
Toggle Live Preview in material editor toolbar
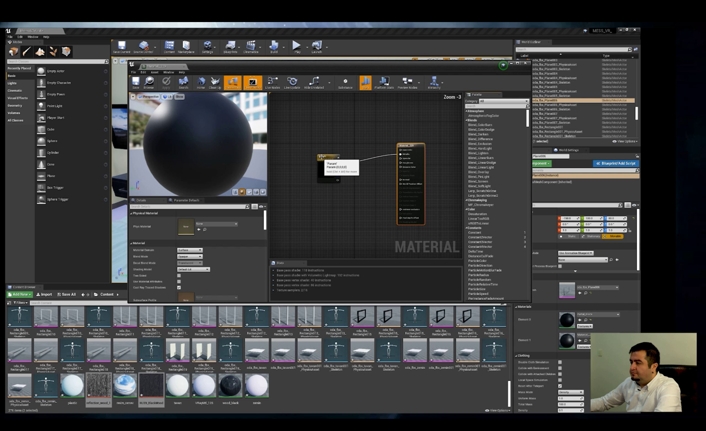[x=253, y=83]
